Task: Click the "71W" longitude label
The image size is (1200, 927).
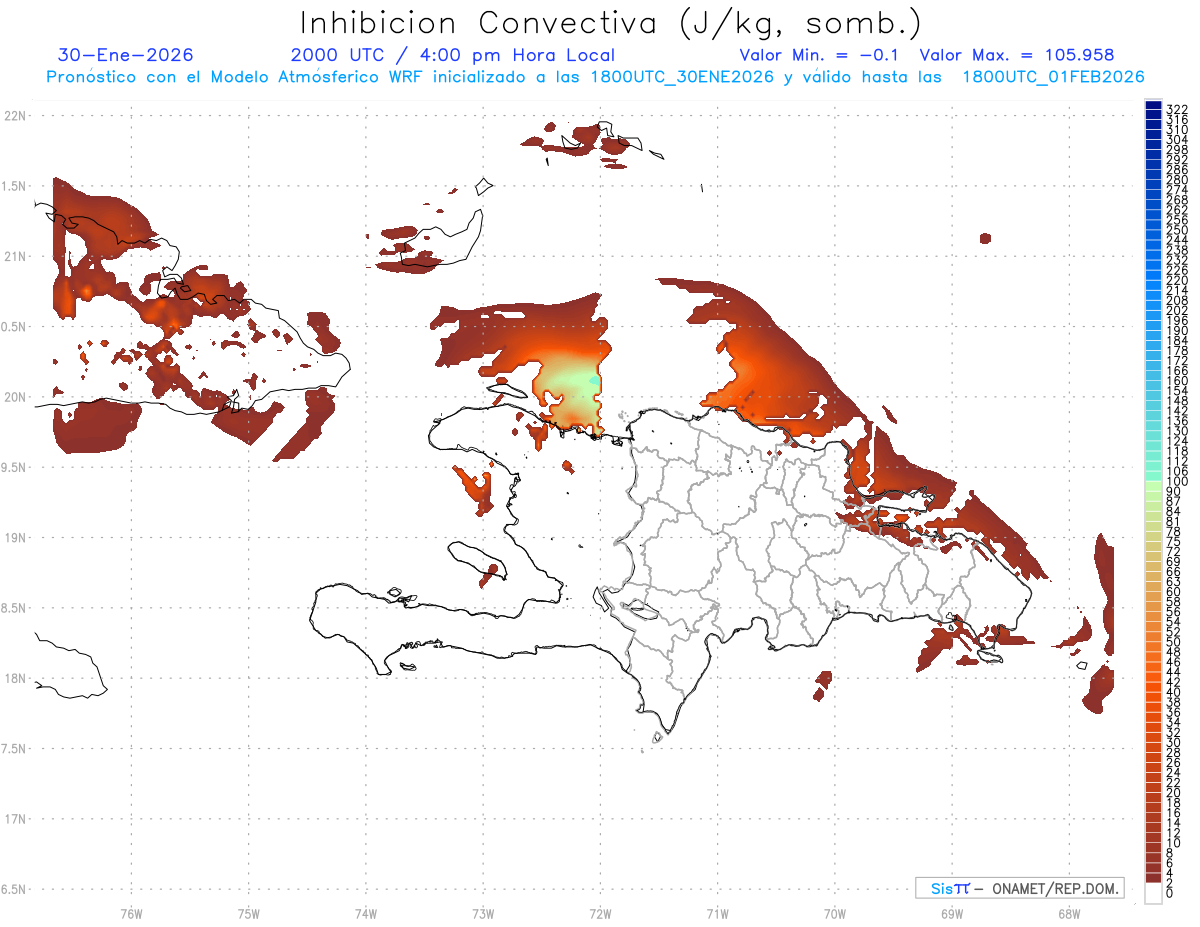Action: tap(717, 913)
